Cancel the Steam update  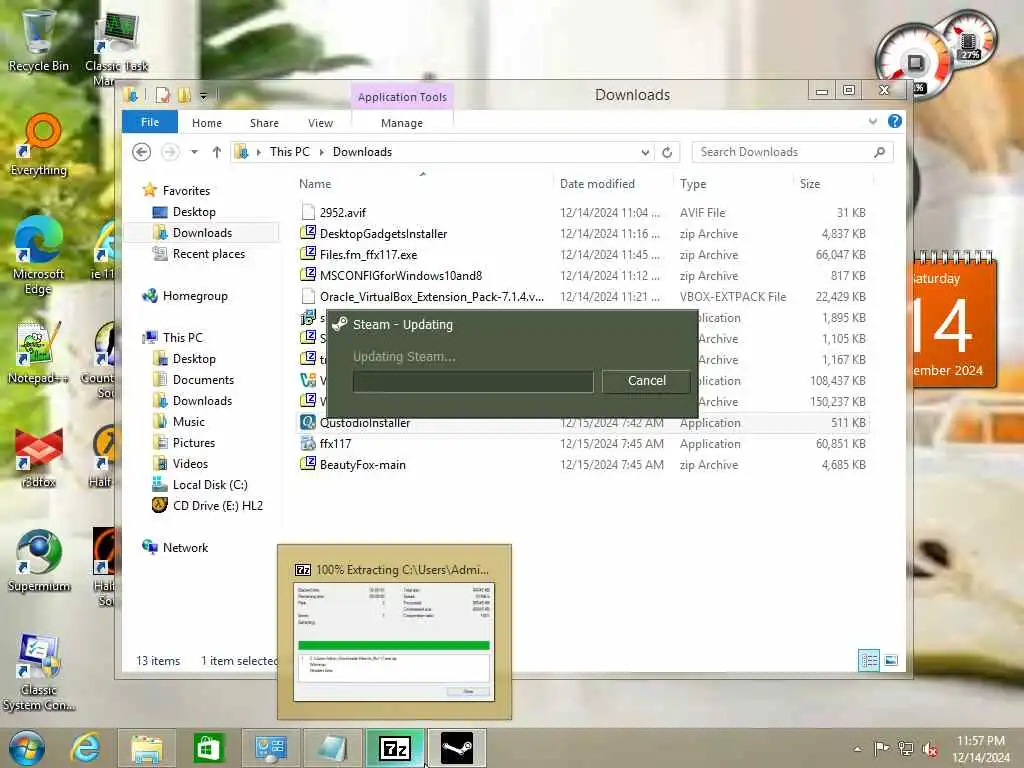coord(647,381)
